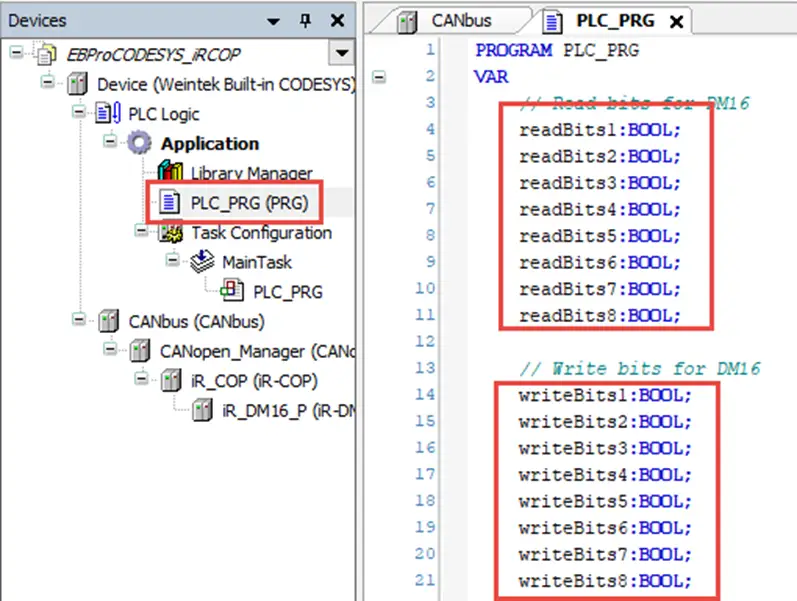Image resolution: width=797 pixels, height=601 pixels.
Task: Select the Application tree node
Action: (x=210, y=143)
